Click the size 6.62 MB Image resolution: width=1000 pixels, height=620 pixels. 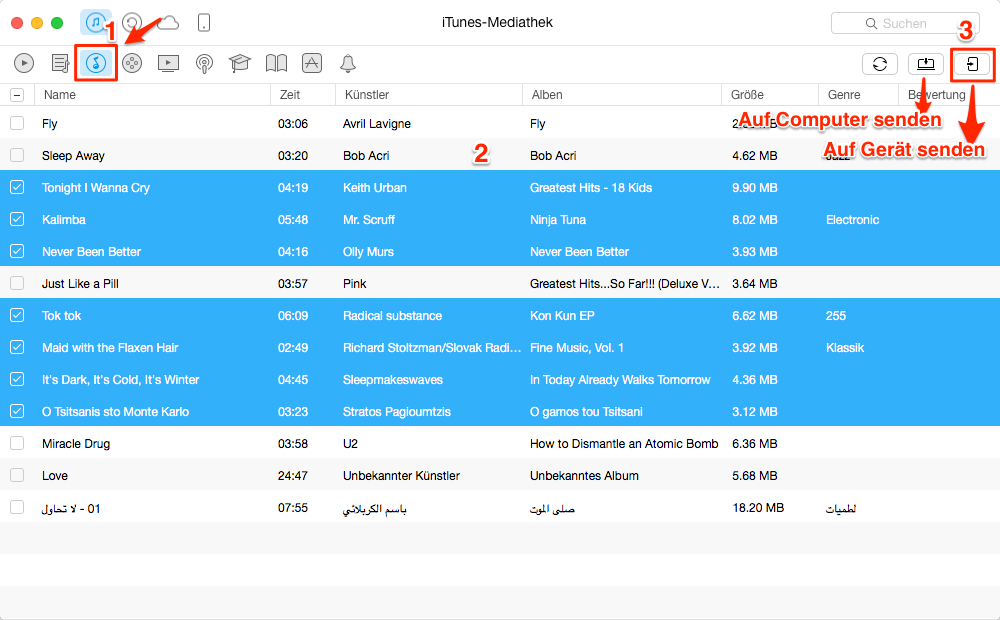(754, 316)
